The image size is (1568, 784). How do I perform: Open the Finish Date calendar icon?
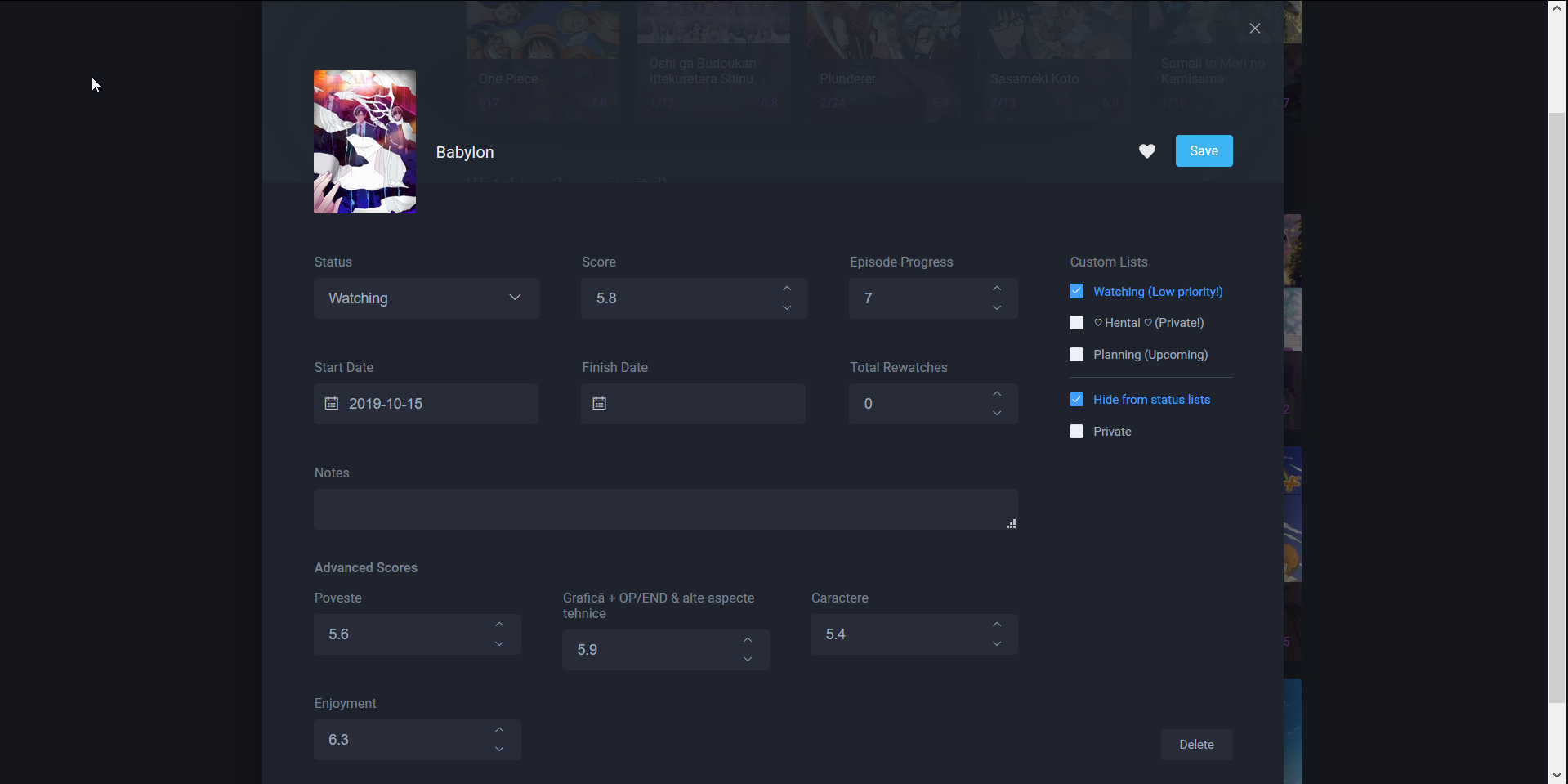[600, 404]
